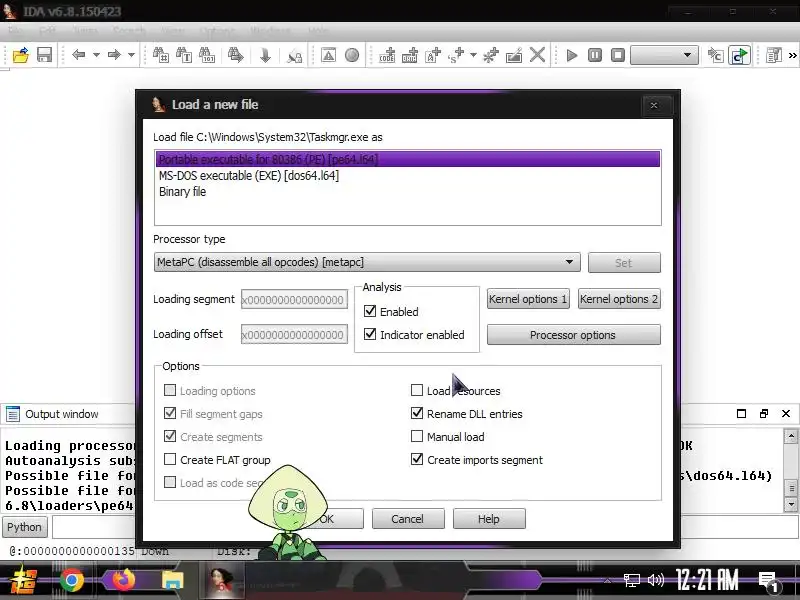
Task: Uncheck Rename DLL entries
Action: [x=417, y=413]
